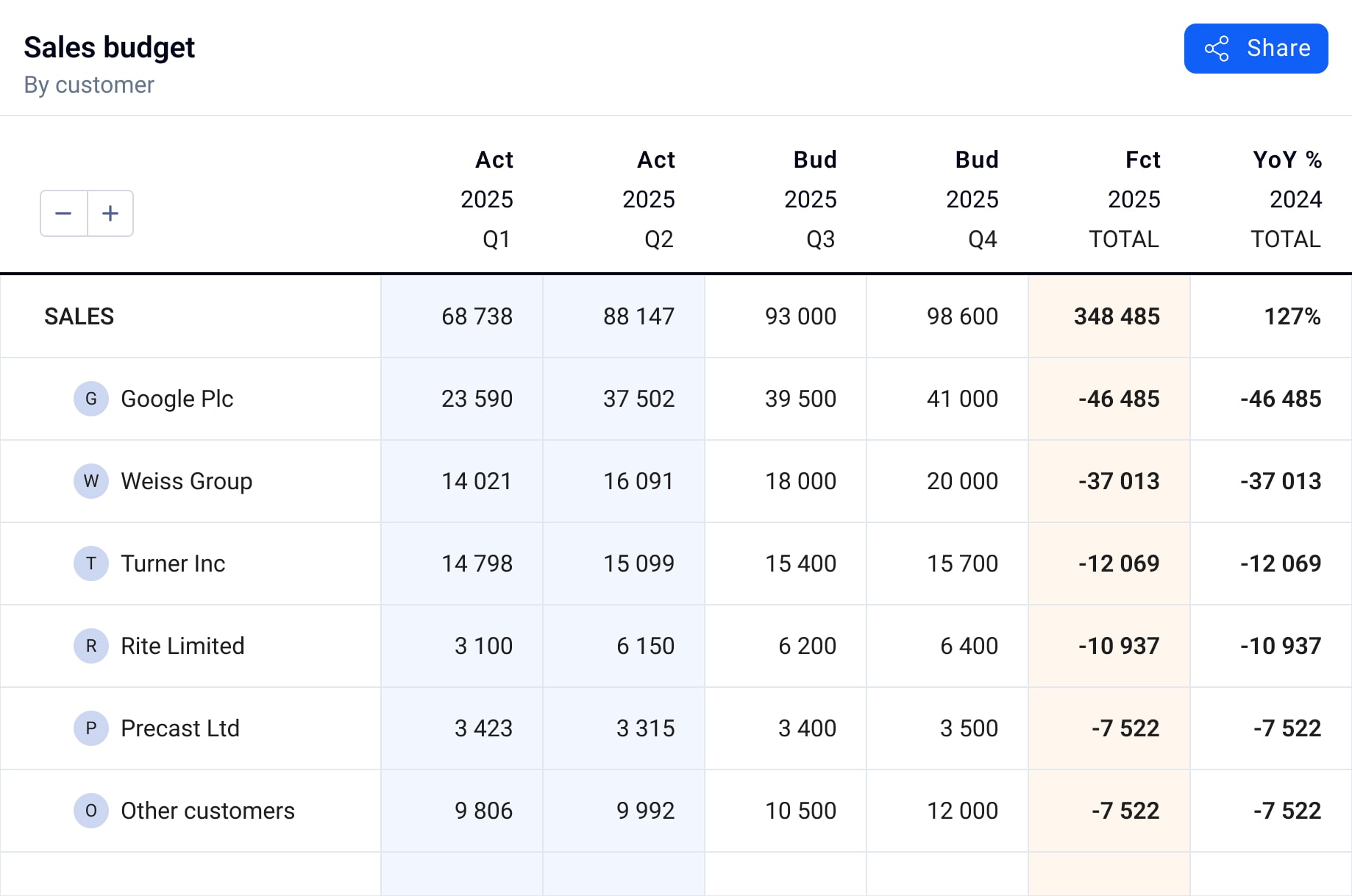This screenshot has width=1352, height=896.
Task: Click the Google Plc avatar icon
Action: pyautogui.click(x=91, y=399)
